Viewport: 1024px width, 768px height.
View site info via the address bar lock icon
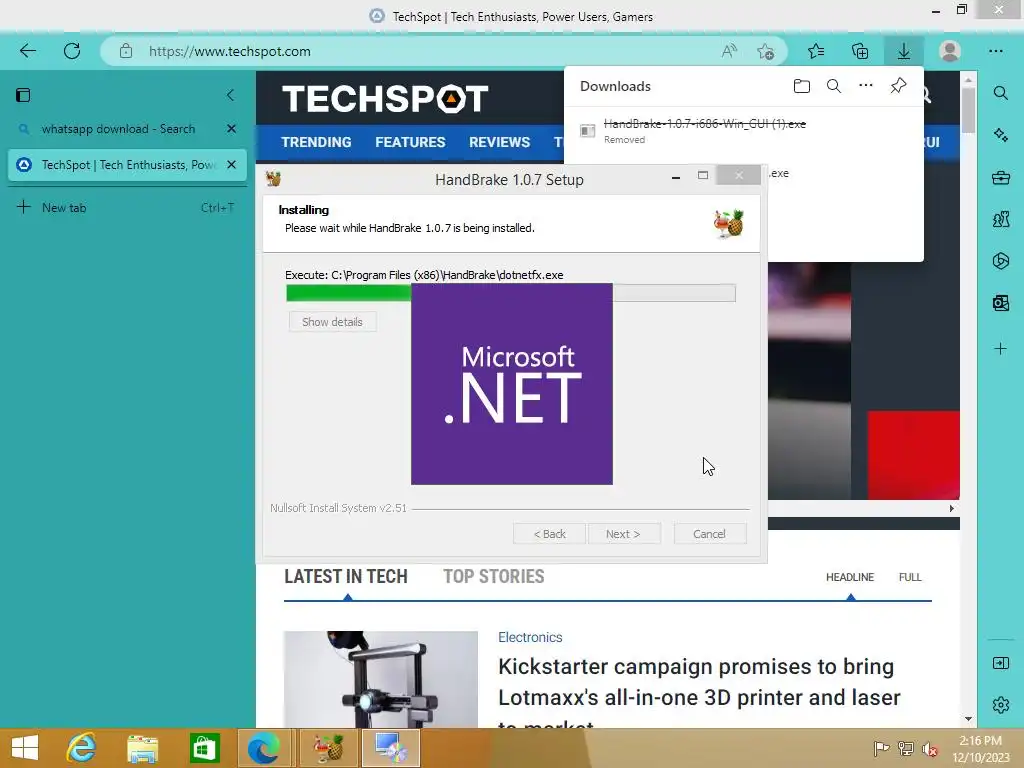[x=126, y=51]
